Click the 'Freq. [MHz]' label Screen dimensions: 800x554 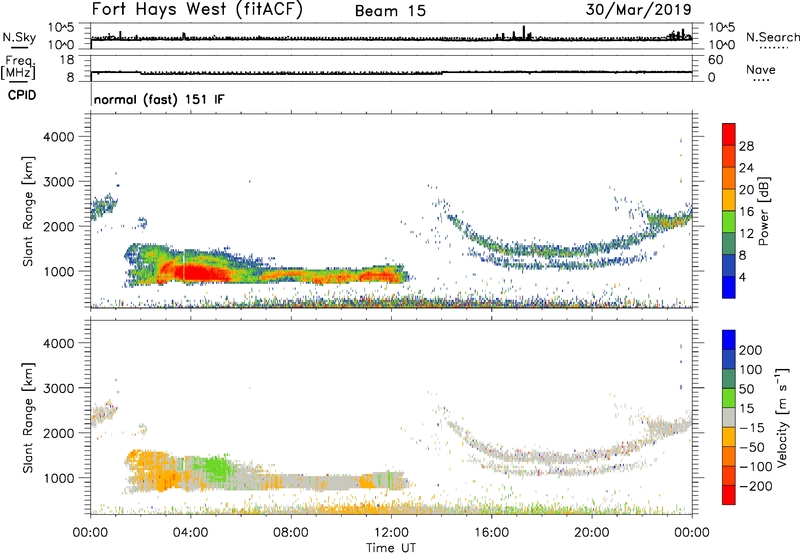tap(18, 68)
